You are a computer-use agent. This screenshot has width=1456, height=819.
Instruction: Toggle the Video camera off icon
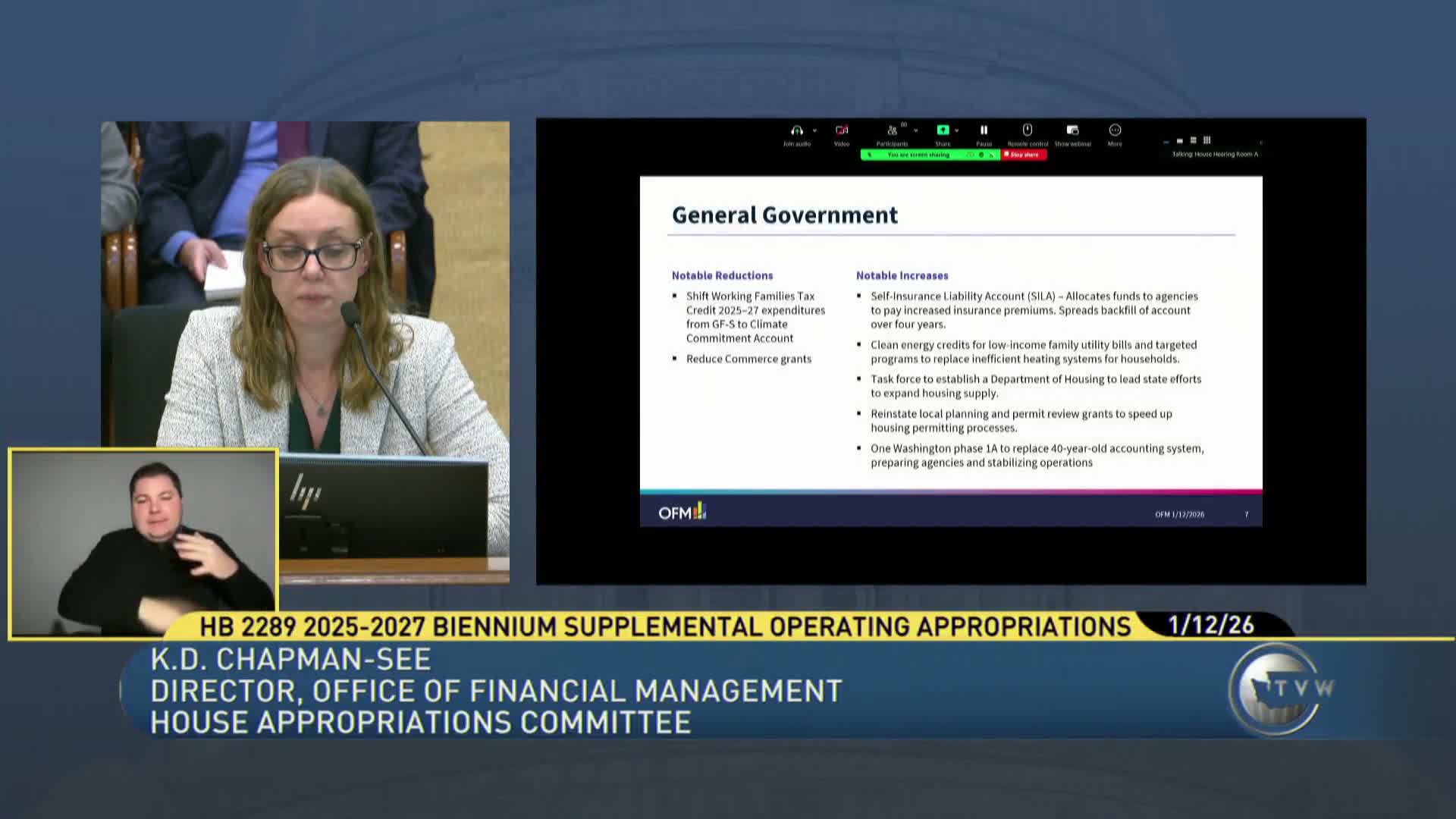click(842, 130)
